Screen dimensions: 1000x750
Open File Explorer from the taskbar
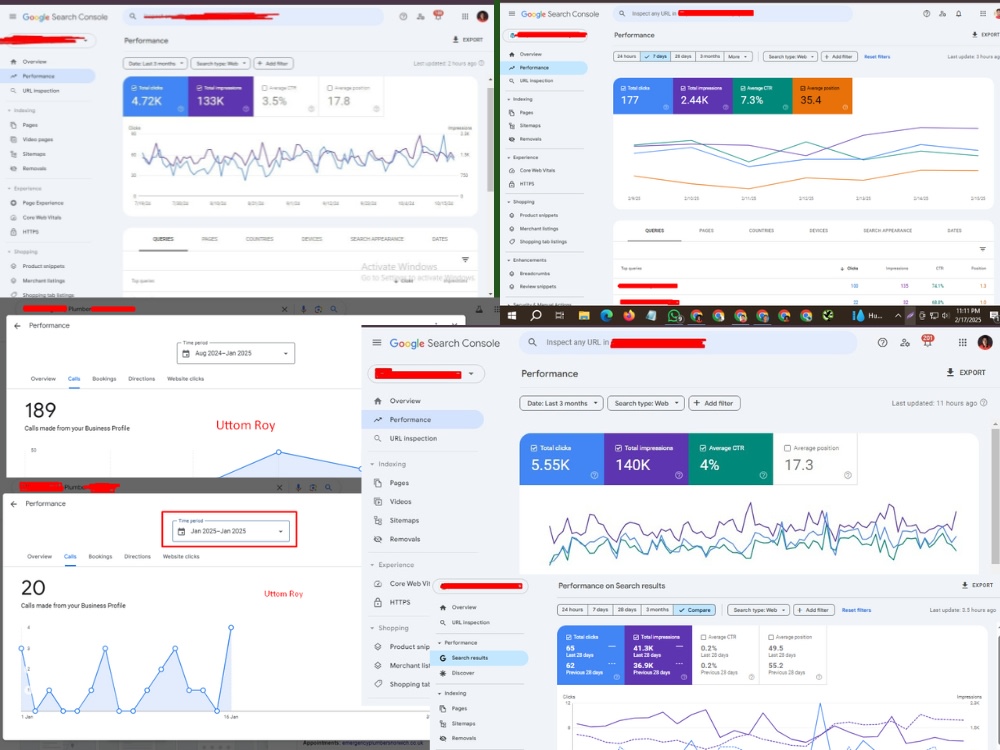[584, 315]
